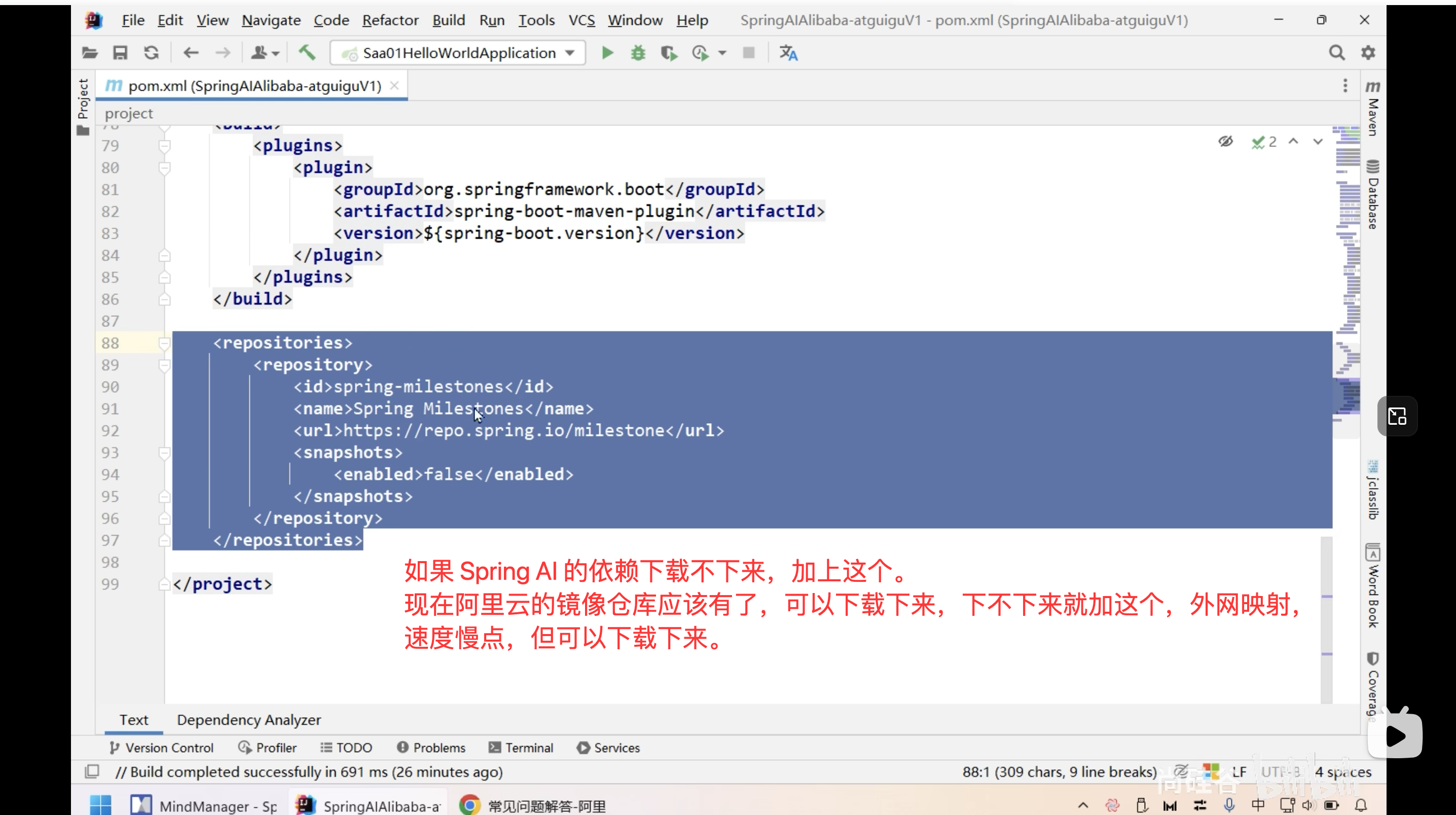The width and height of the screenshot is (1456, 815).
Task: Open the Terminal tool window
Action: [x=521, y=748]
